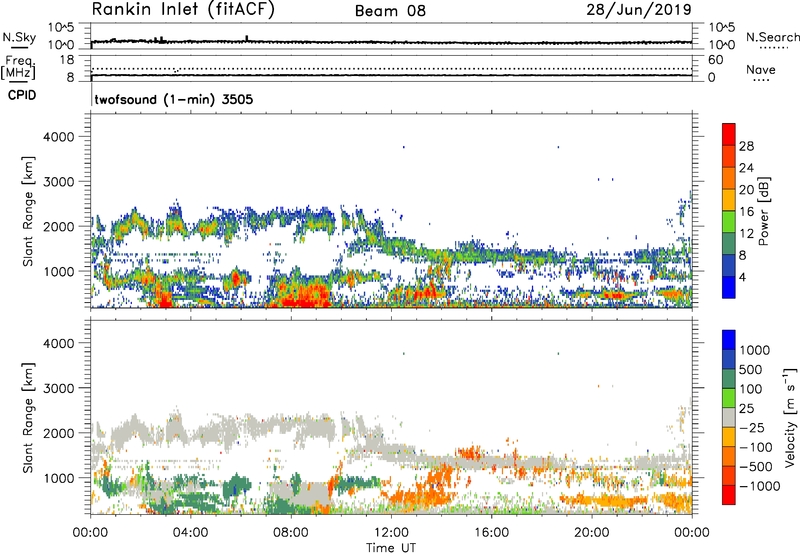Viewport: 800px width, 554px height.
Task: Select the 'N.Sky' axis label
Action: coord(19,37)
